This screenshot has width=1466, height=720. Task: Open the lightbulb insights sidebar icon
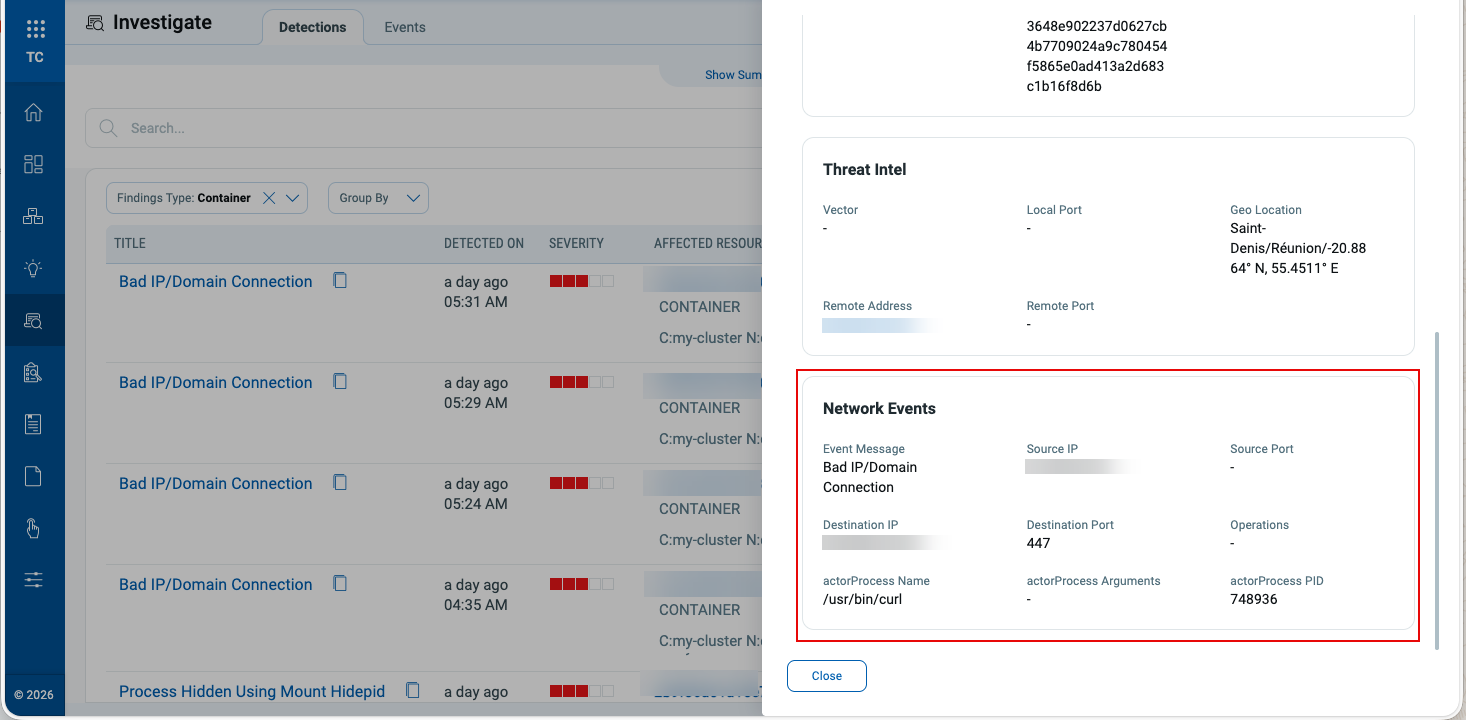coord(33,268)
